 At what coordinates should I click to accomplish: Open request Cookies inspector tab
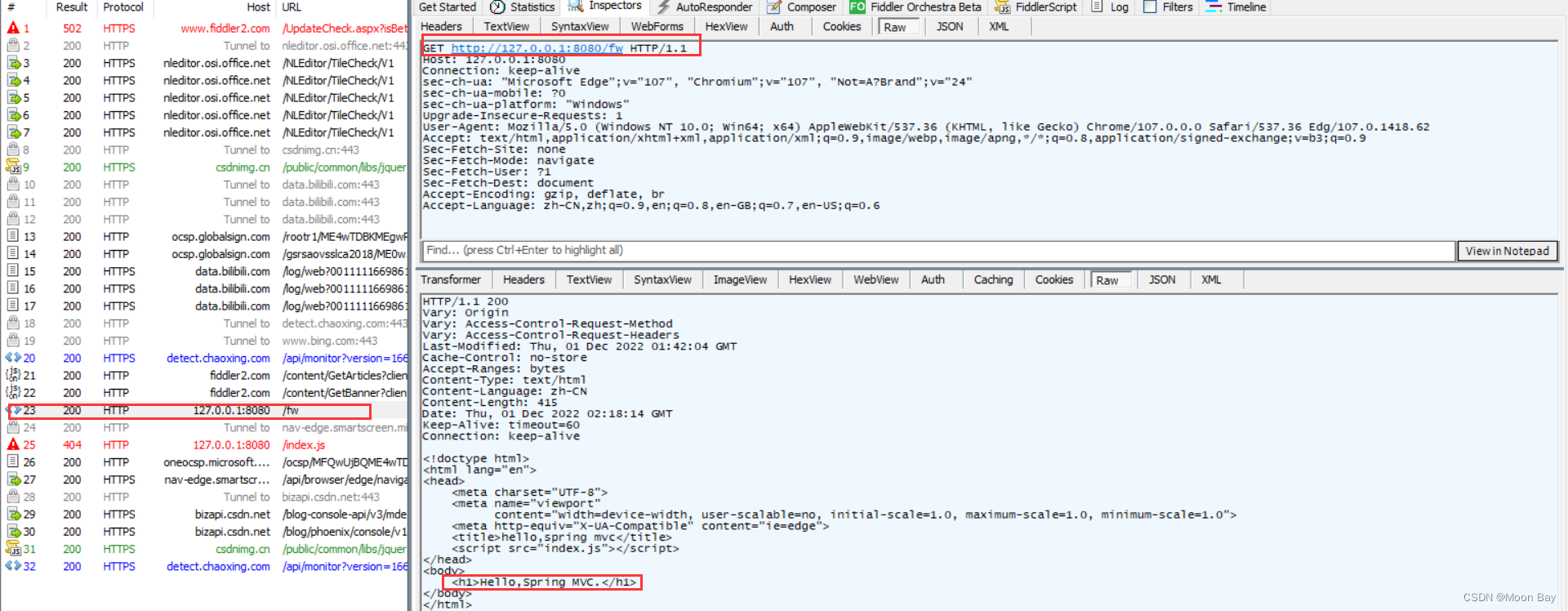point(842,26)
